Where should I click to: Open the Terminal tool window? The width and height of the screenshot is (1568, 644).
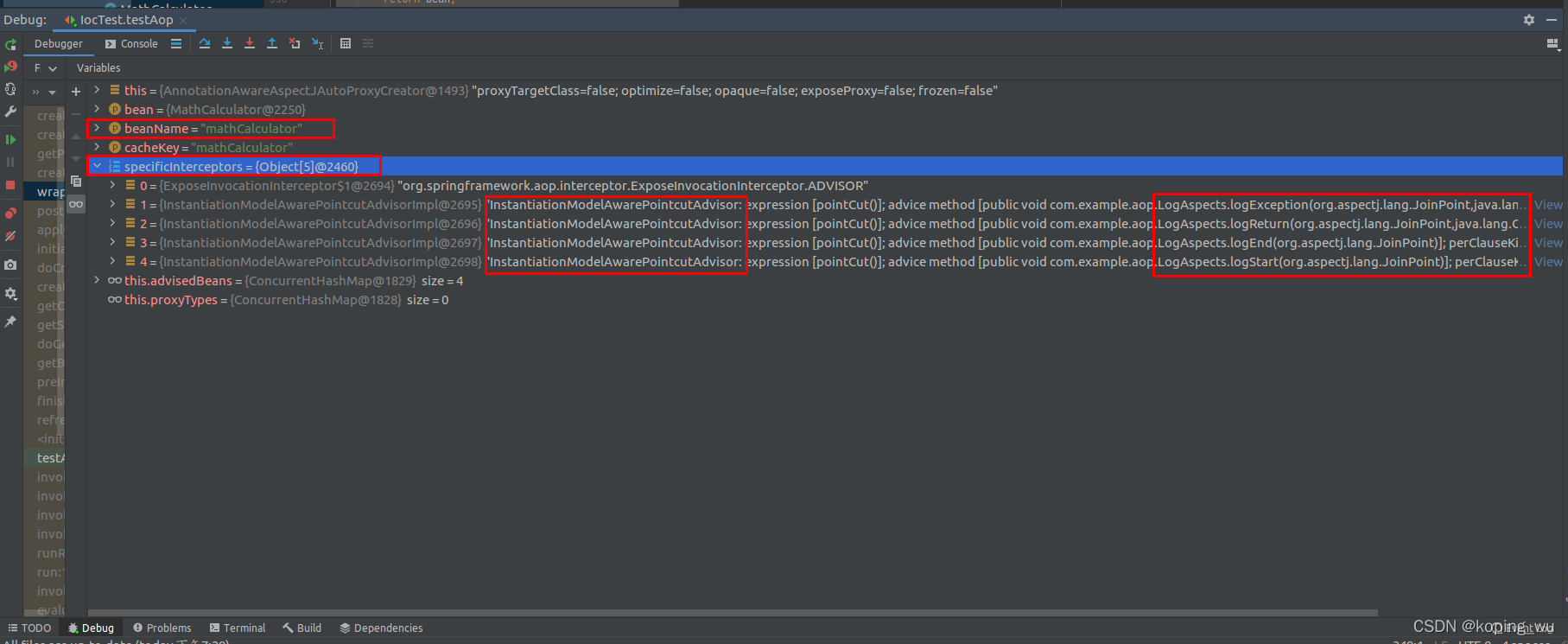238,628
